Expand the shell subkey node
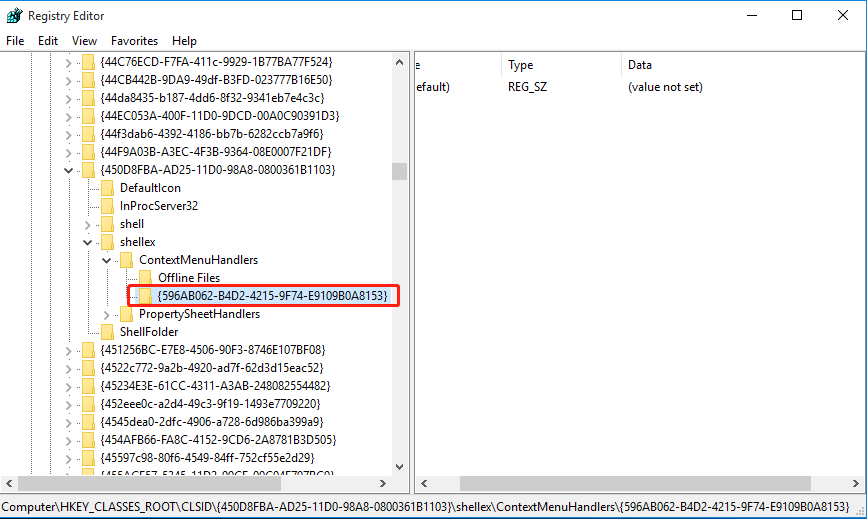This screenshot has width=867, height=519. (88, 224)
